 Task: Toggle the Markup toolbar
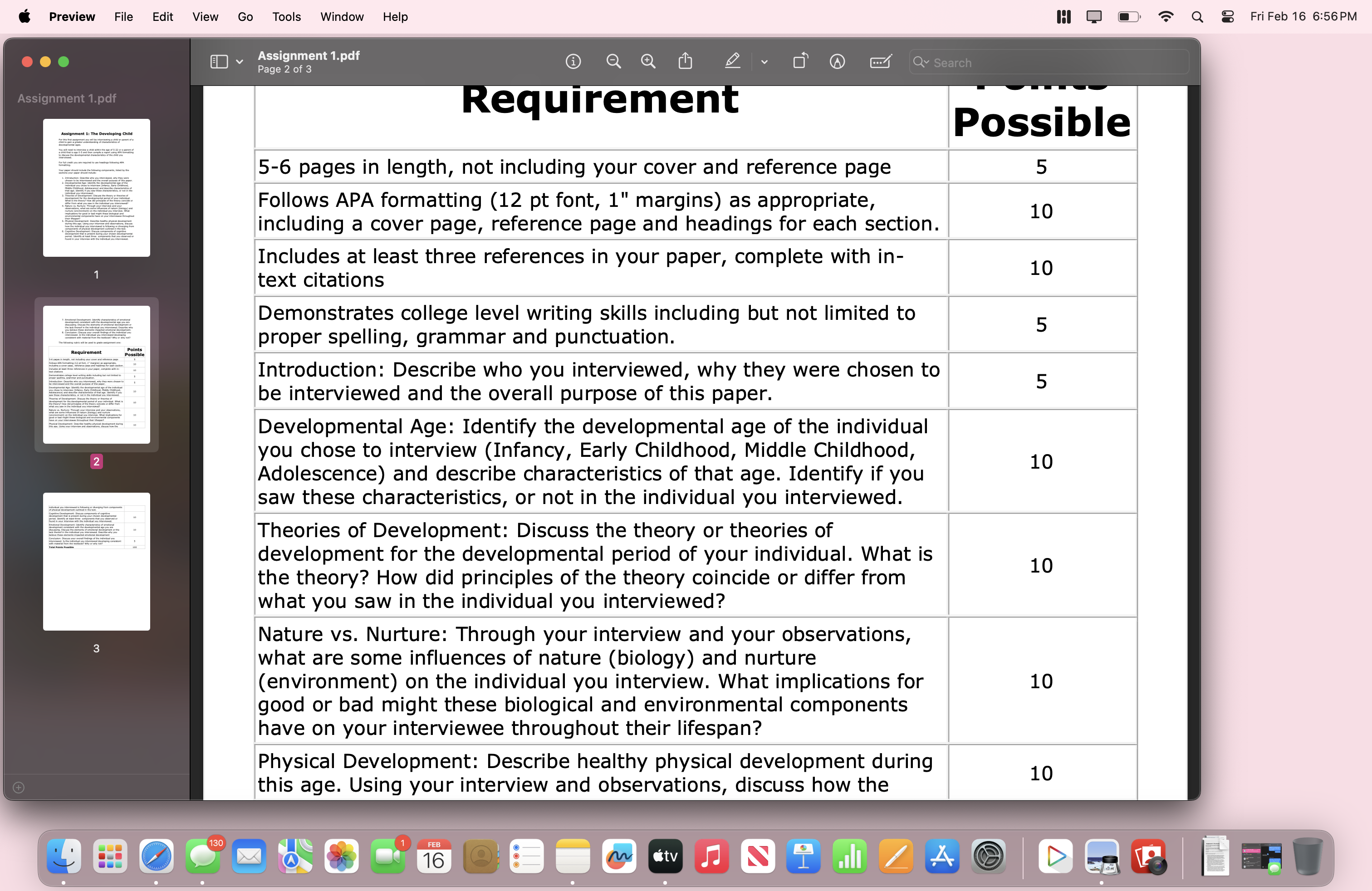click(837, 62)
